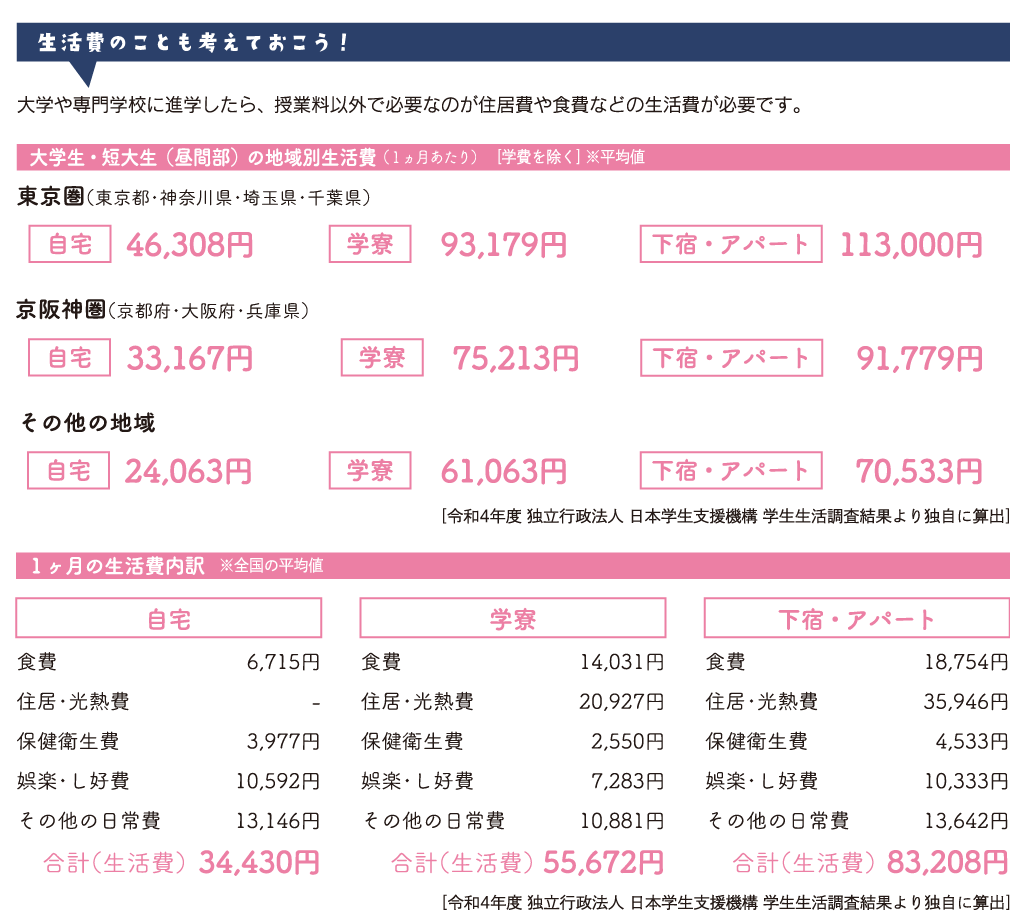Open the 学寮 column header in 生活費内訳
Screen dimensions: 1010x911
tap(512, 618)
